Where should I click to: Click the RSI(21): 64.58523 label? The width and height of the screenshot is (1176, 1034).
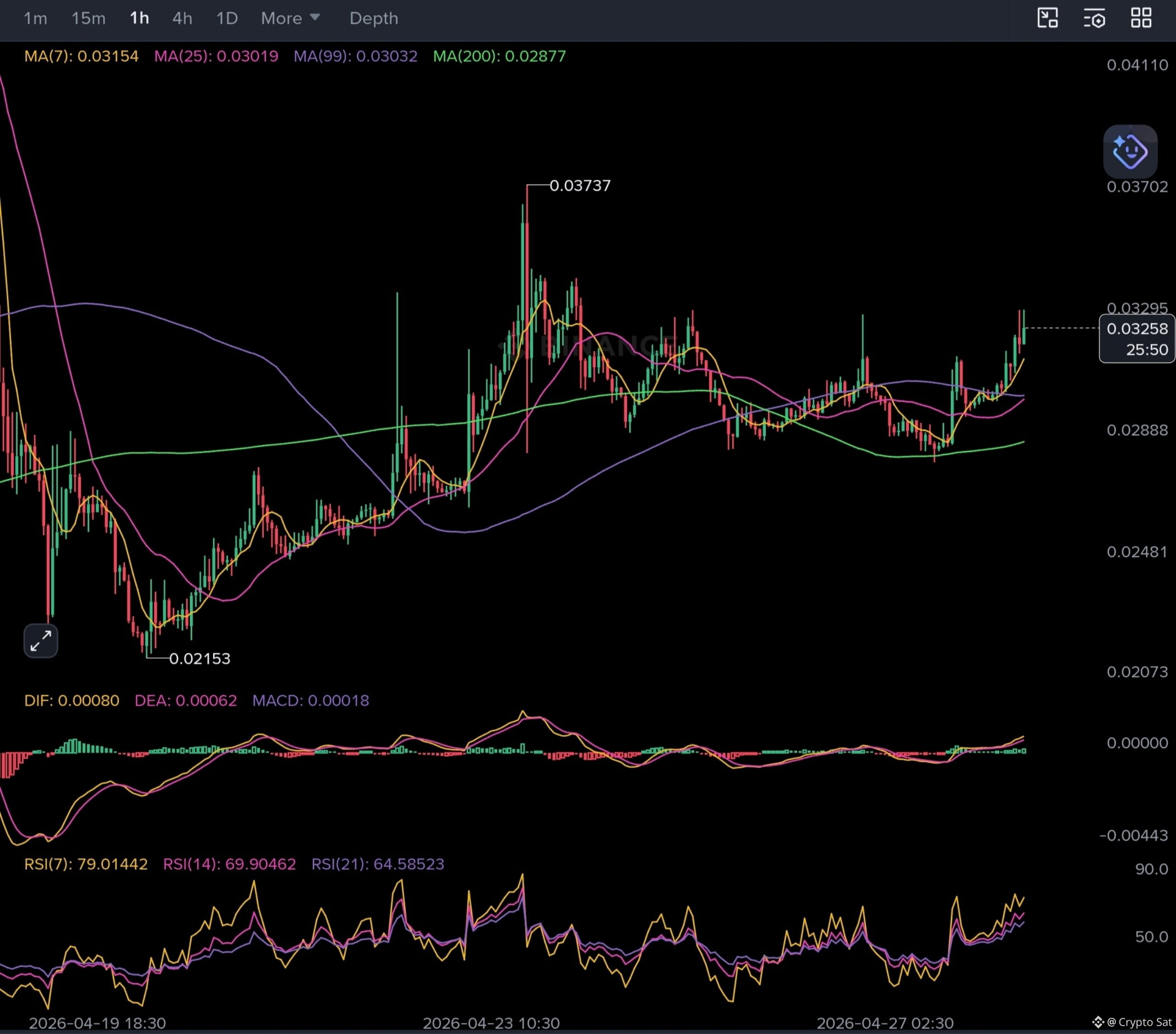pos(378,864)
